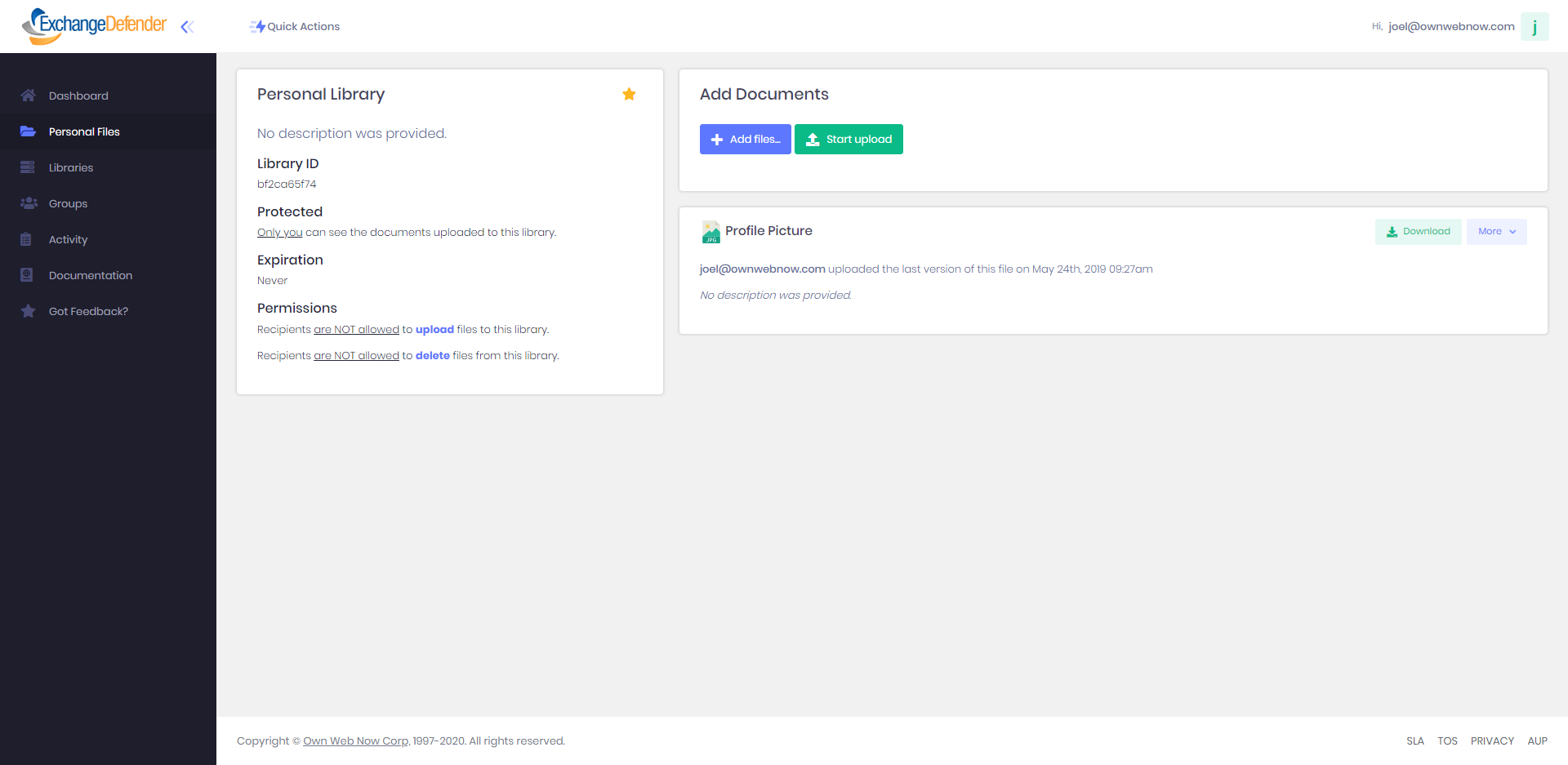The width and height of the screenshot is (1568, 765).
Task: Open the PRIVACY footer link
Action: pyautogui.click(x=1492, y=741)
